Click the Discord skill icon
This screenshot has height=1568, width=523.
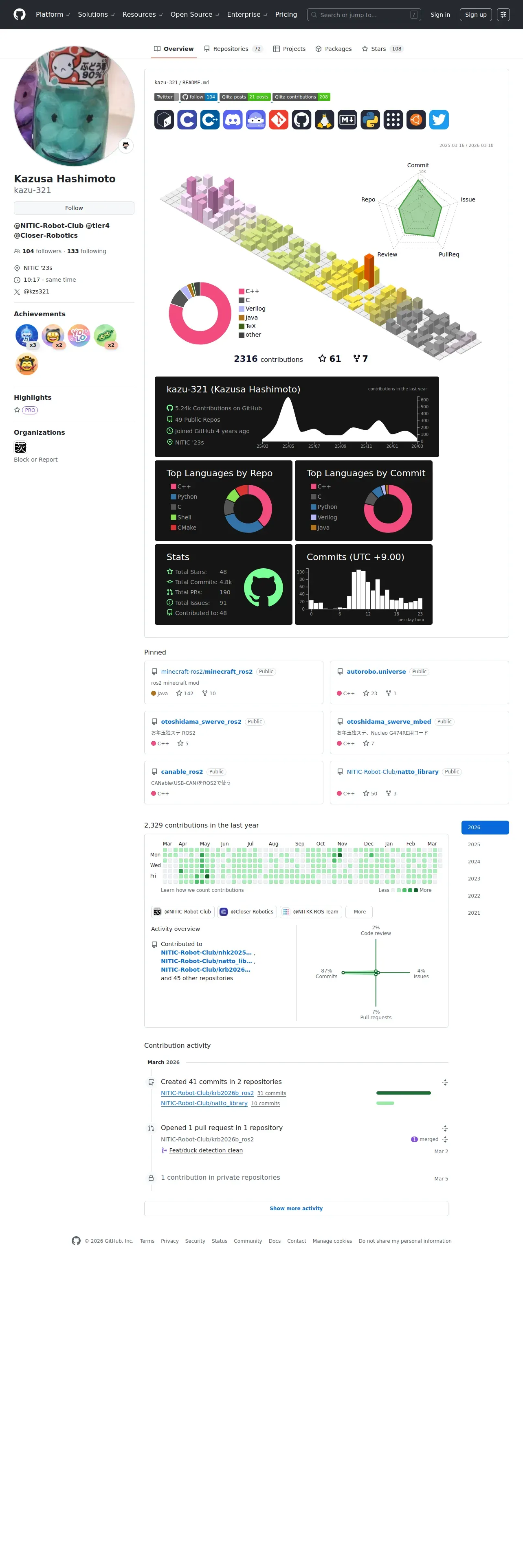[233, 120]
